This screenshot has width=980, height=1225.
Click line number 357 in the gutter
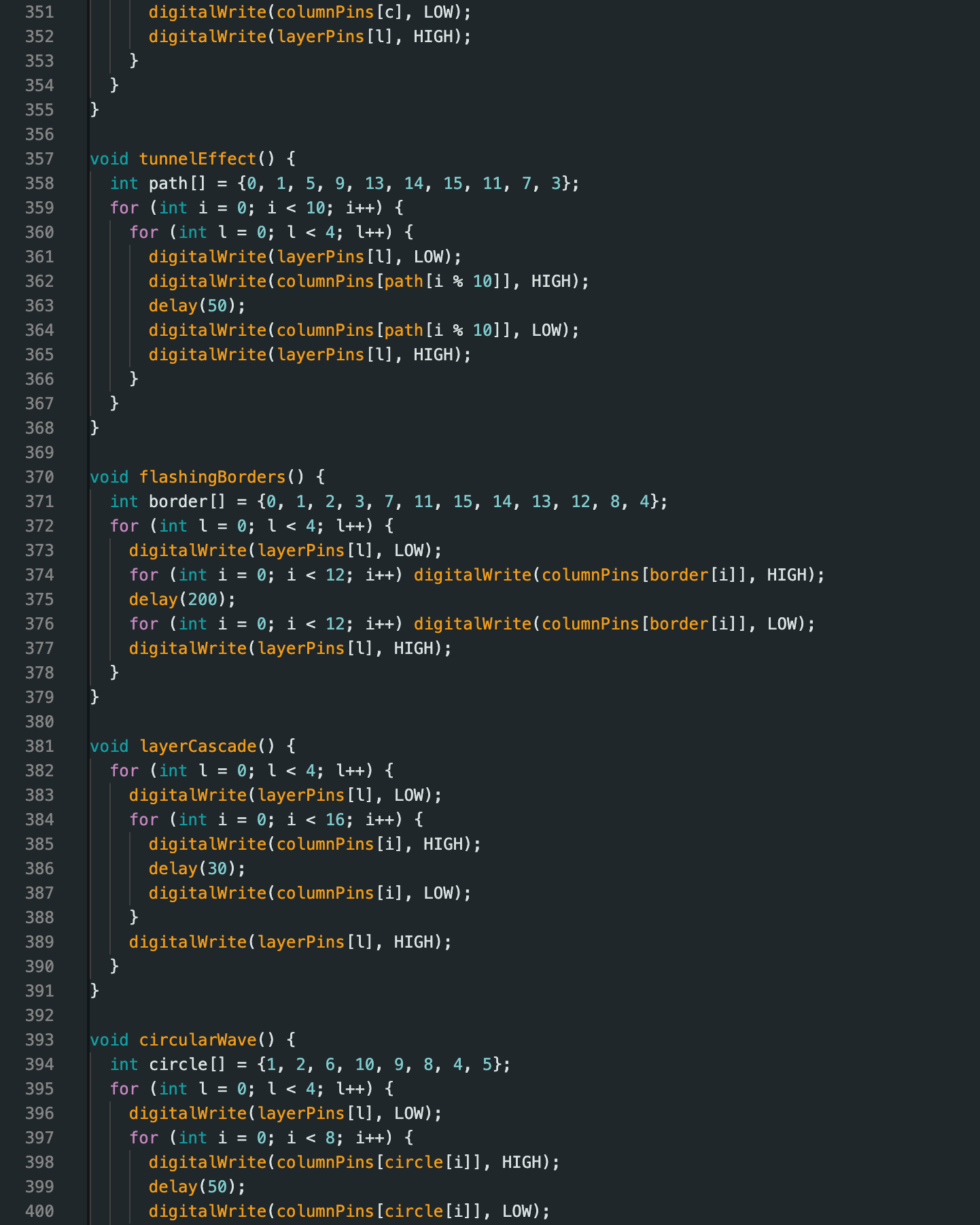pyautogui.click(x=39, y=159)
